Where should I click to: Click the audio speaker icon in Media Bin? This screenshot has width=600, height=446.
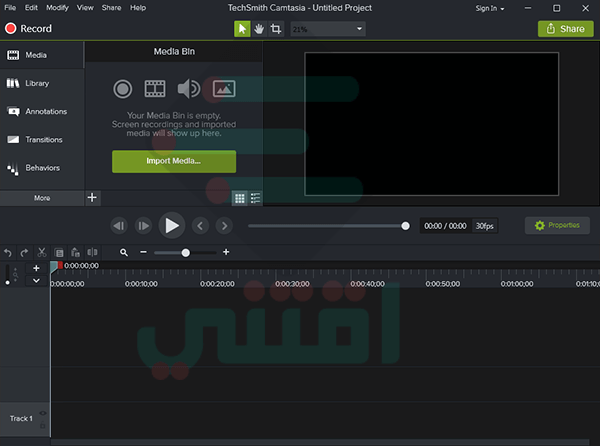[x=189, y=89]
